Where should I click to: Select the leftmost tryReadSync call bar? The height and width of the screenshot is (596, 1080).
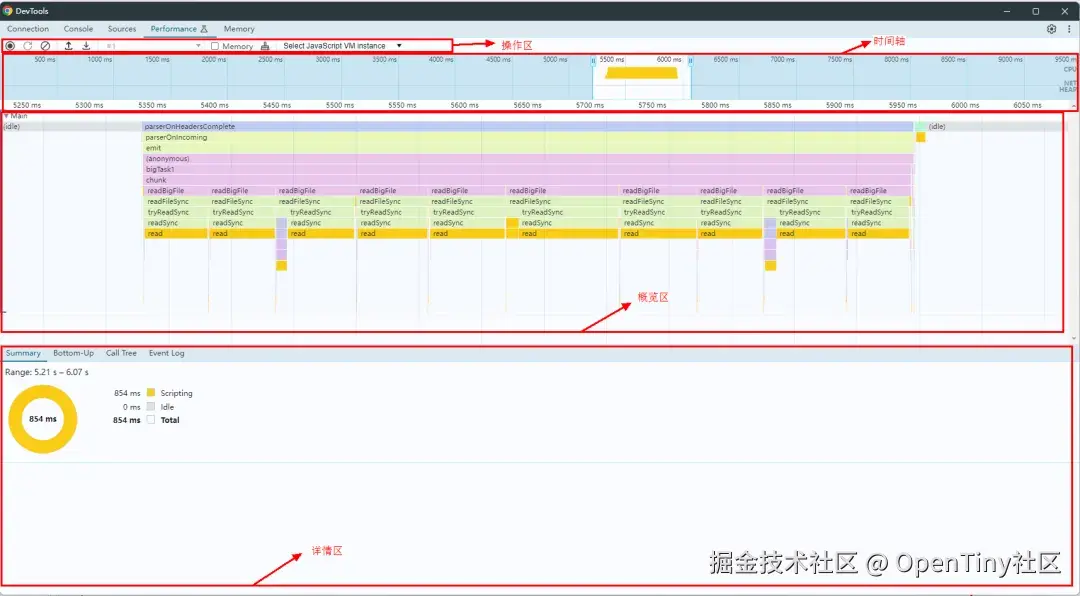pyautogui.click(x=176, y=212)
